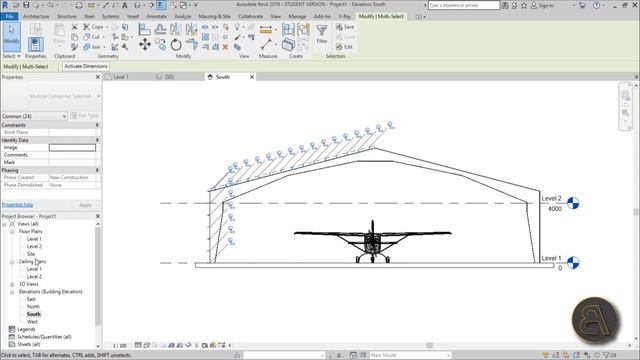The width and height of the screenshot is (640, 360).
Task: Open the File menu tab
Action: [9, 16]
